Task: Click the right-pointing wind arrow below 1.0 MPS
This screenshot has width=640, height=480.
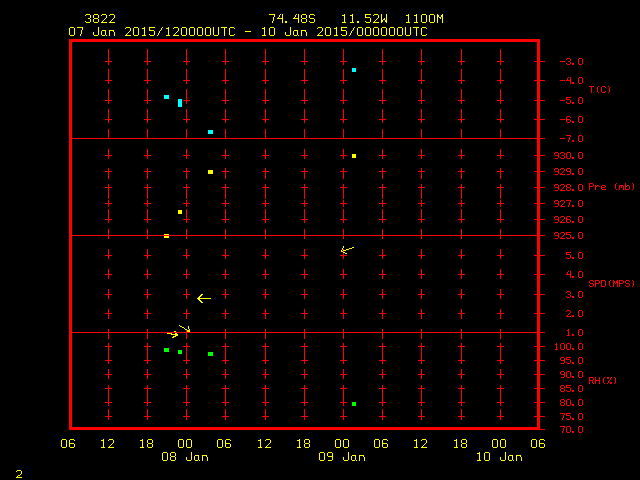Action: pos(172,334)
